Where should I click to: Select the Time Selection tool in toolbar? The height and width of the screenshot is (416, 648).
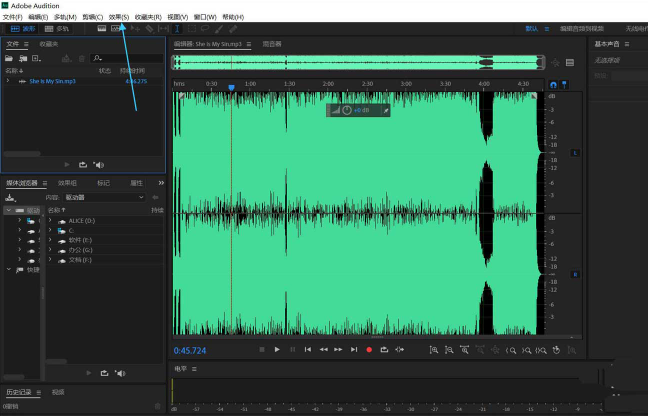(x=177, y=29)
